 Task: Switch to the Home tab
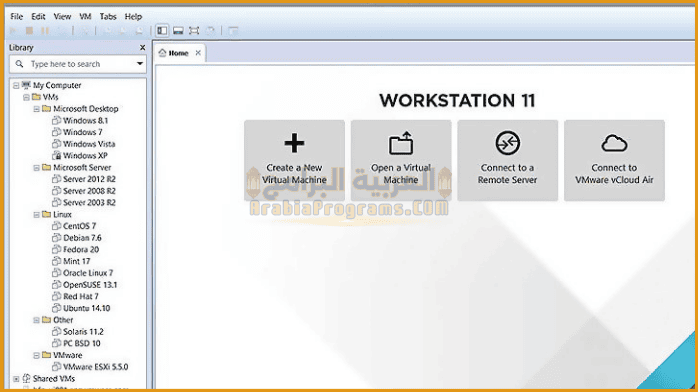[x=179, y=53]
